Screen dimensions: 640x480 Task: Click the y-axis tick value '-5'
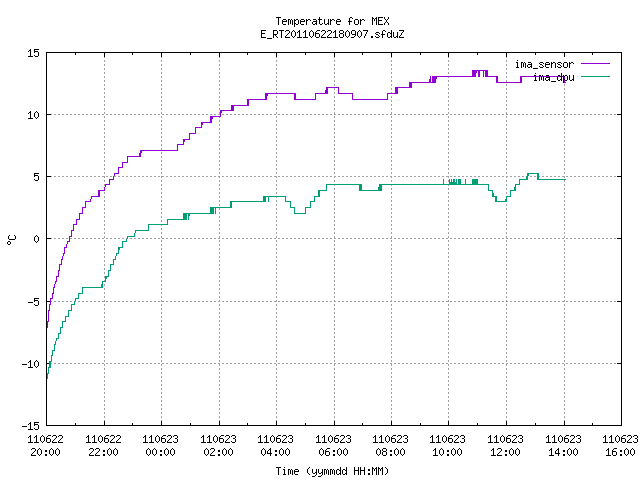[x=33, y=302]
